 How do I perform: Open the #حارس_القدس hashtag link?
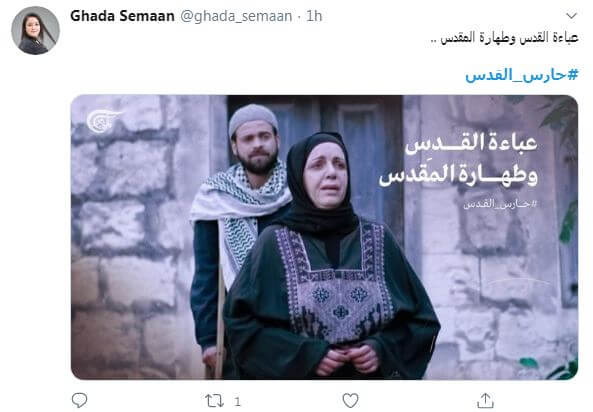(x=522, y=75)
